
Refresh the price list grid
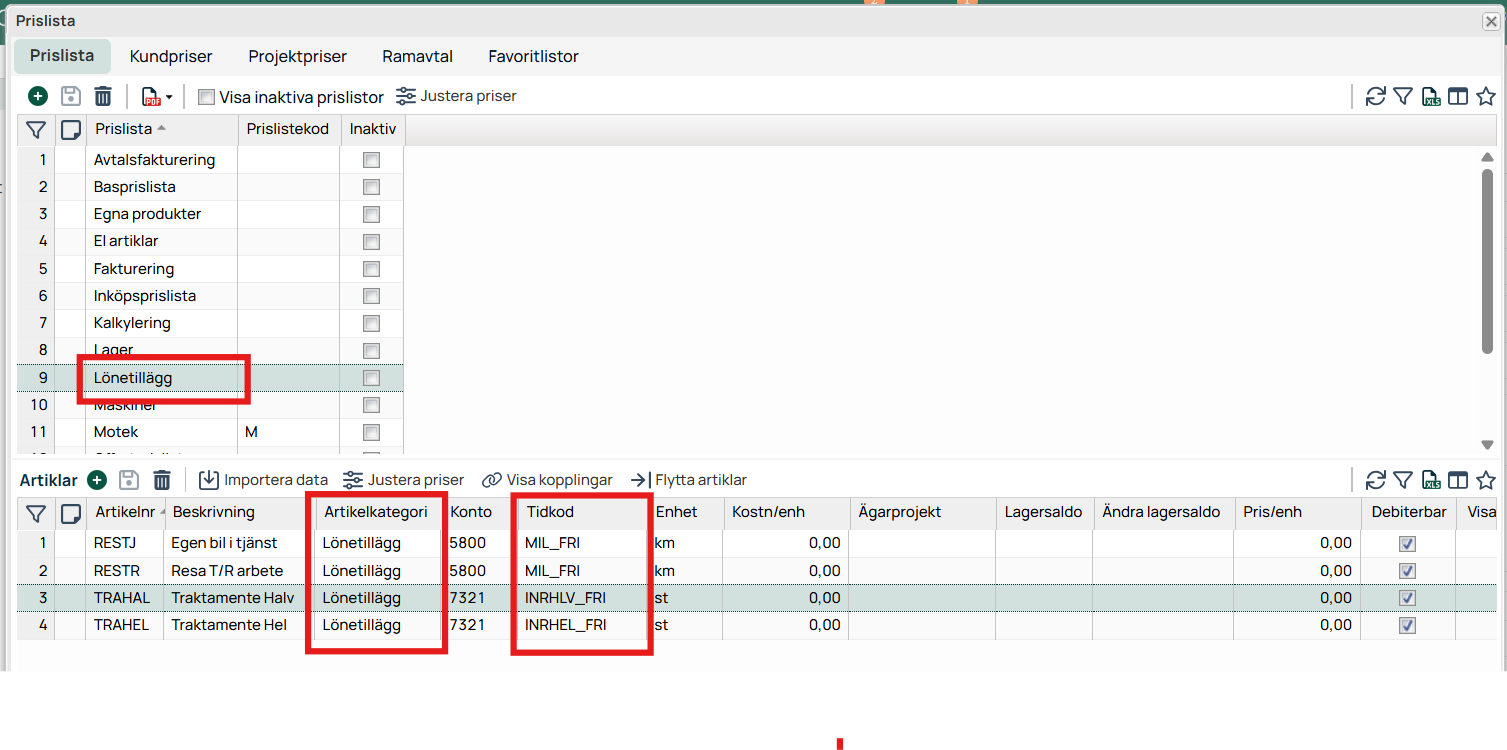1376,97
